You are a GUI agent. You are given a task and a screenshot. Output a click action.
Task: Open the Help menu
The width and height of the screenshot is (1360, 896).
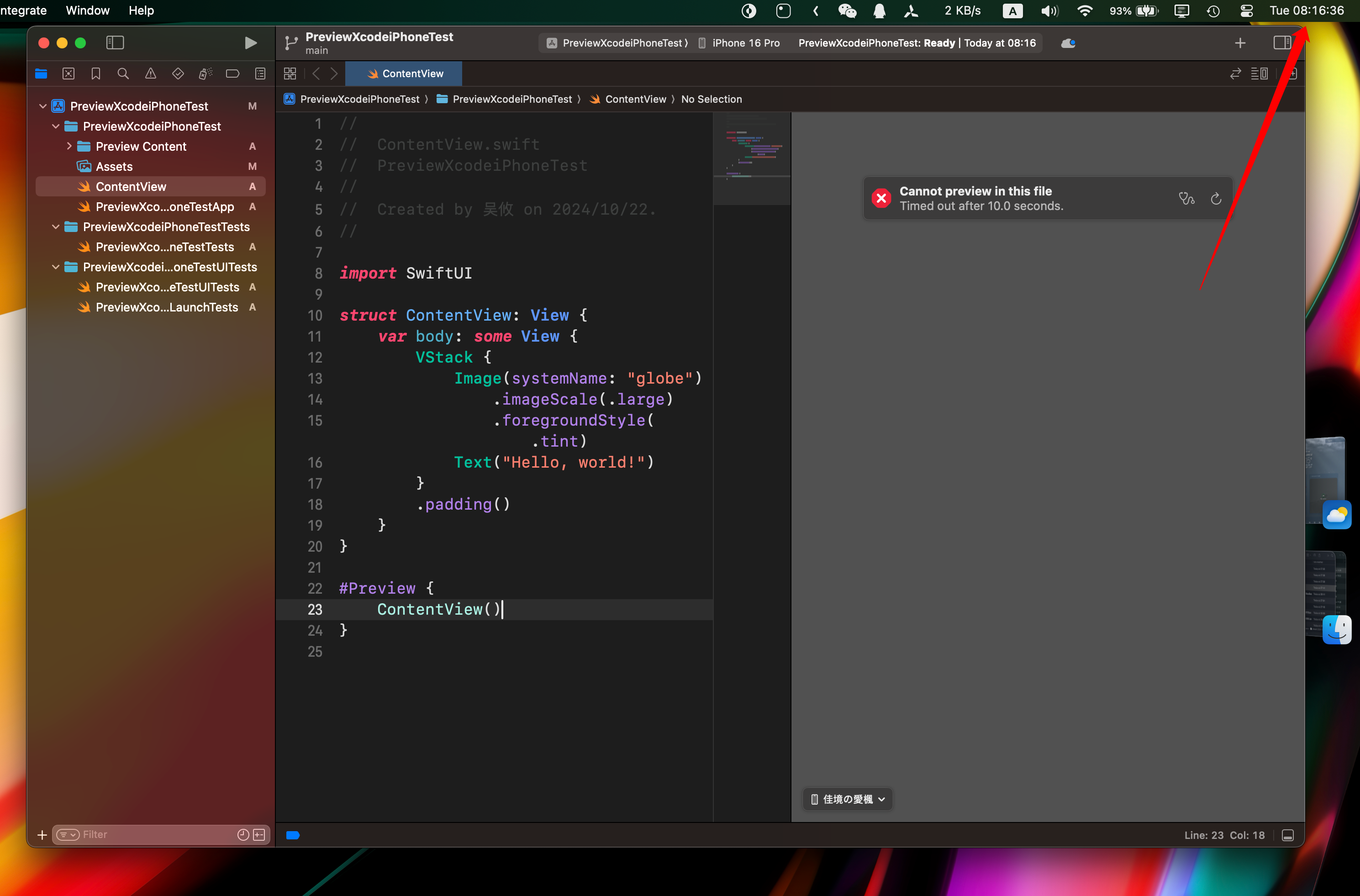141,11
